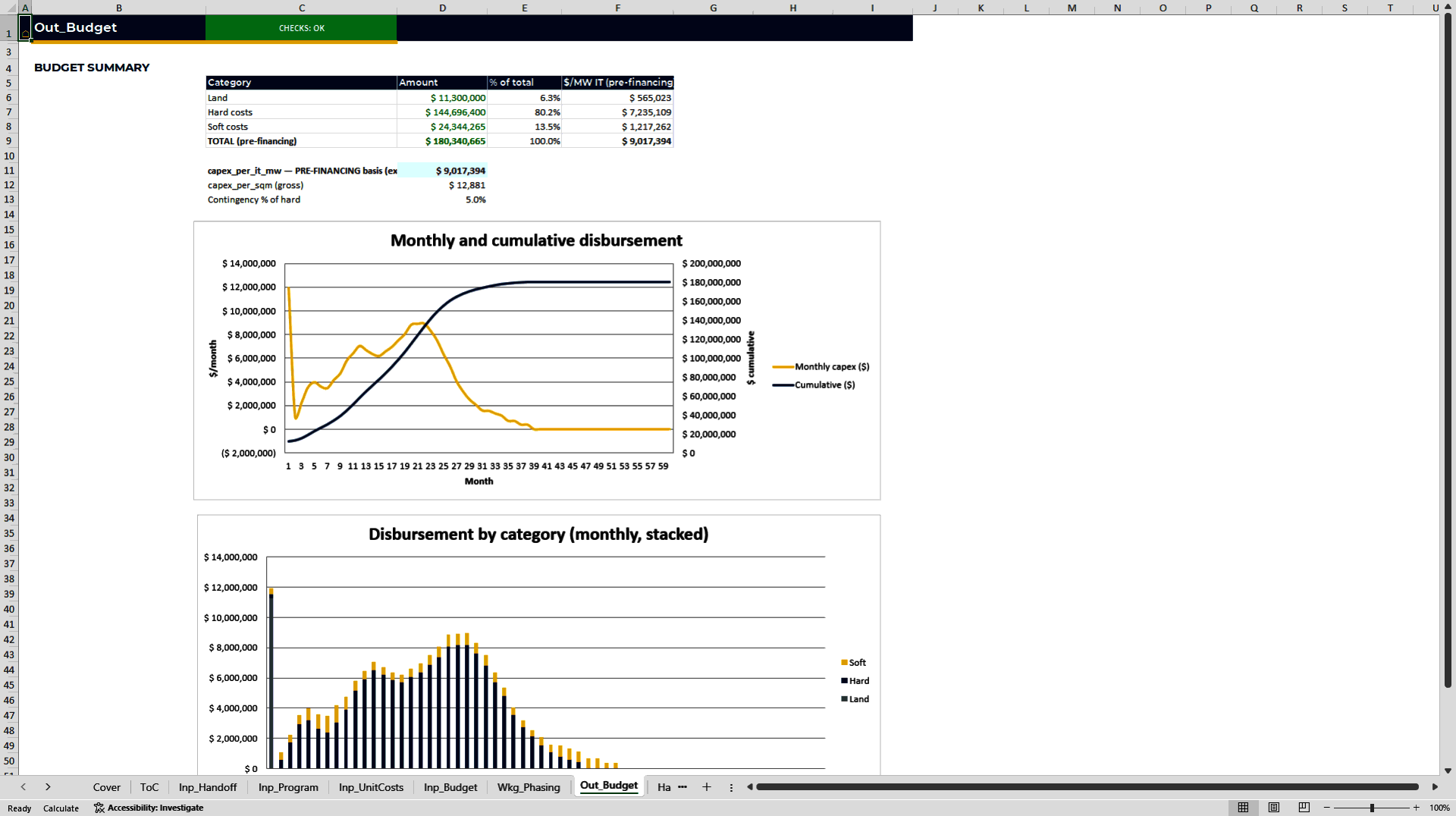Select the Out_Budget title cell
This screenshot has height=816, width=1456.
point(118,27)
